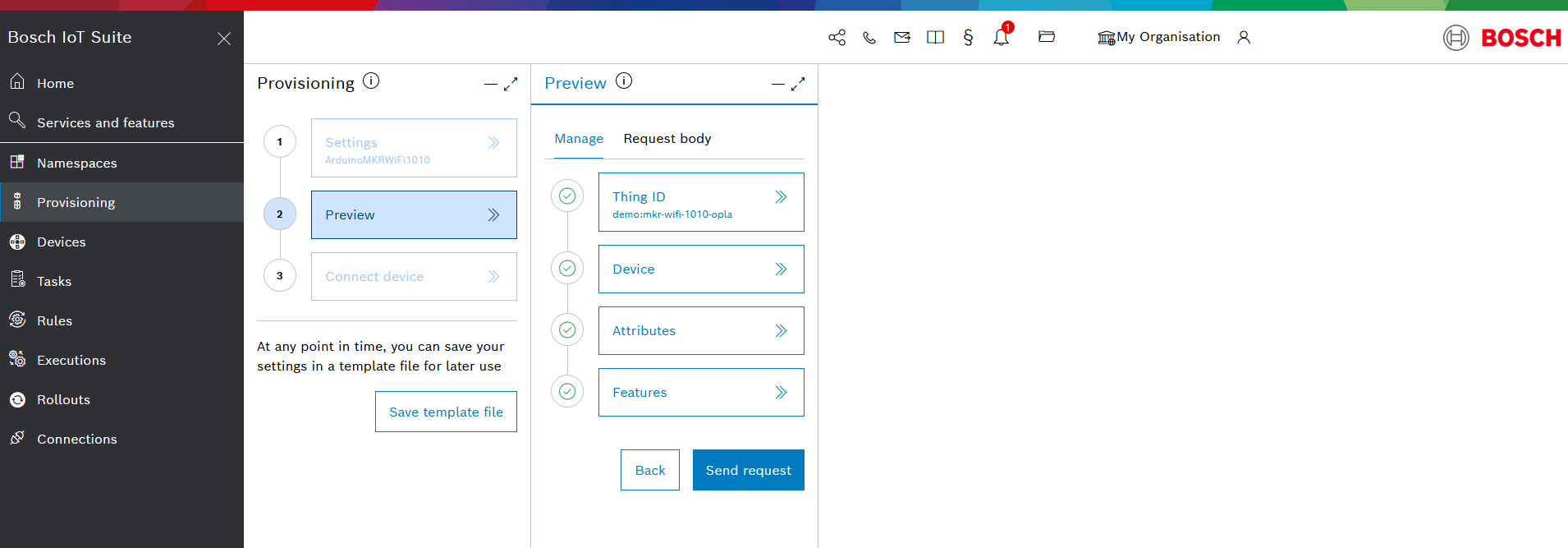This screenshot has width=1568, height=548.
Task: Open Rollouts from the sidebar
Action: [x=121, y=399]
